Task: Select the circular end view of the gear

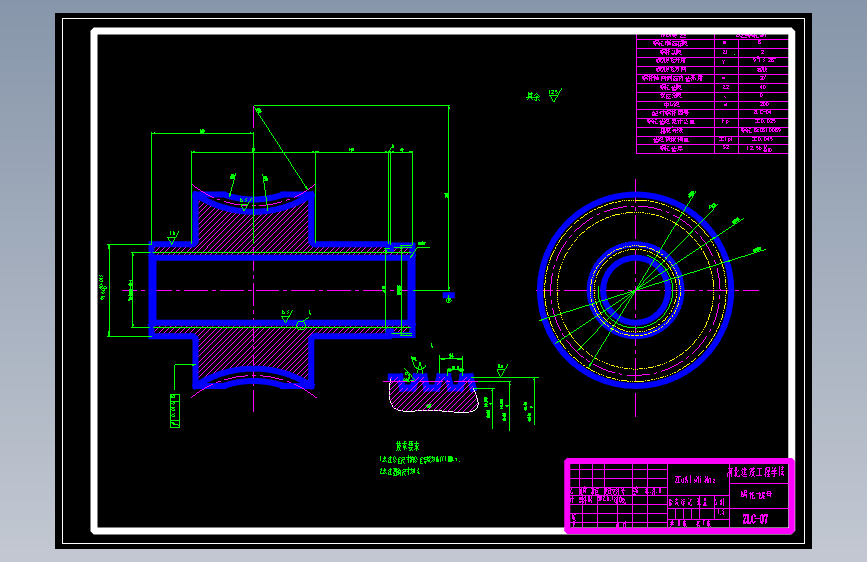Action: click(x=636, y=290)
